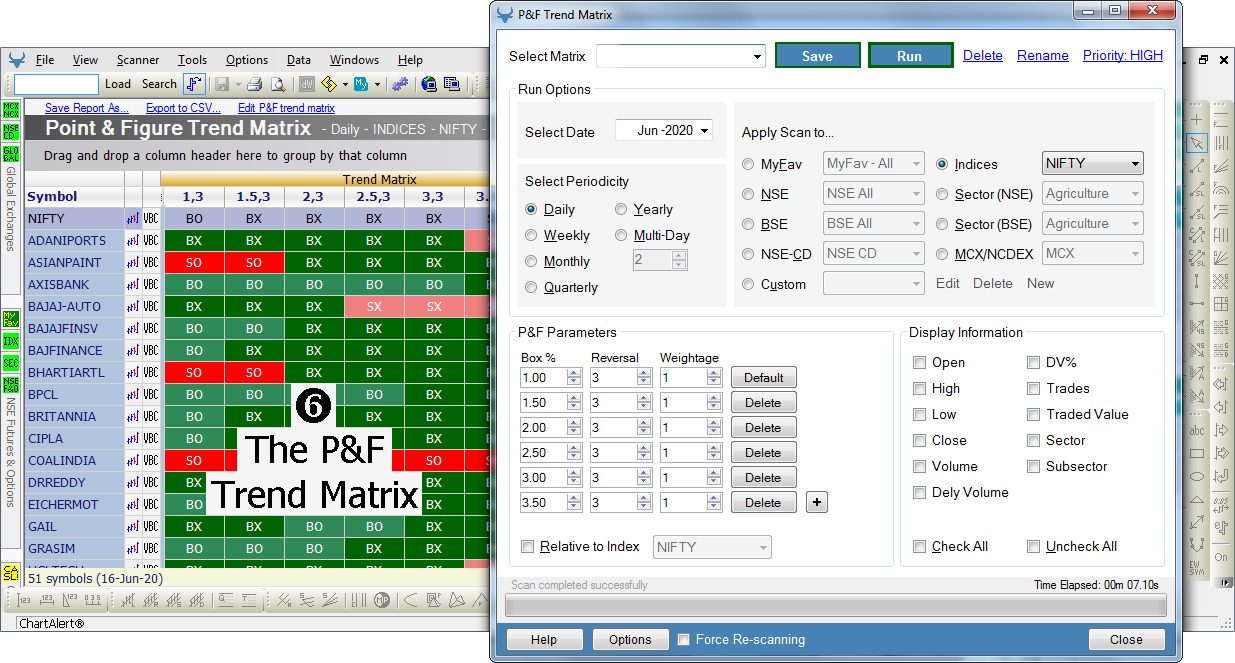
Task: Click the yellow diamond scanner icon
Action: 328,84
